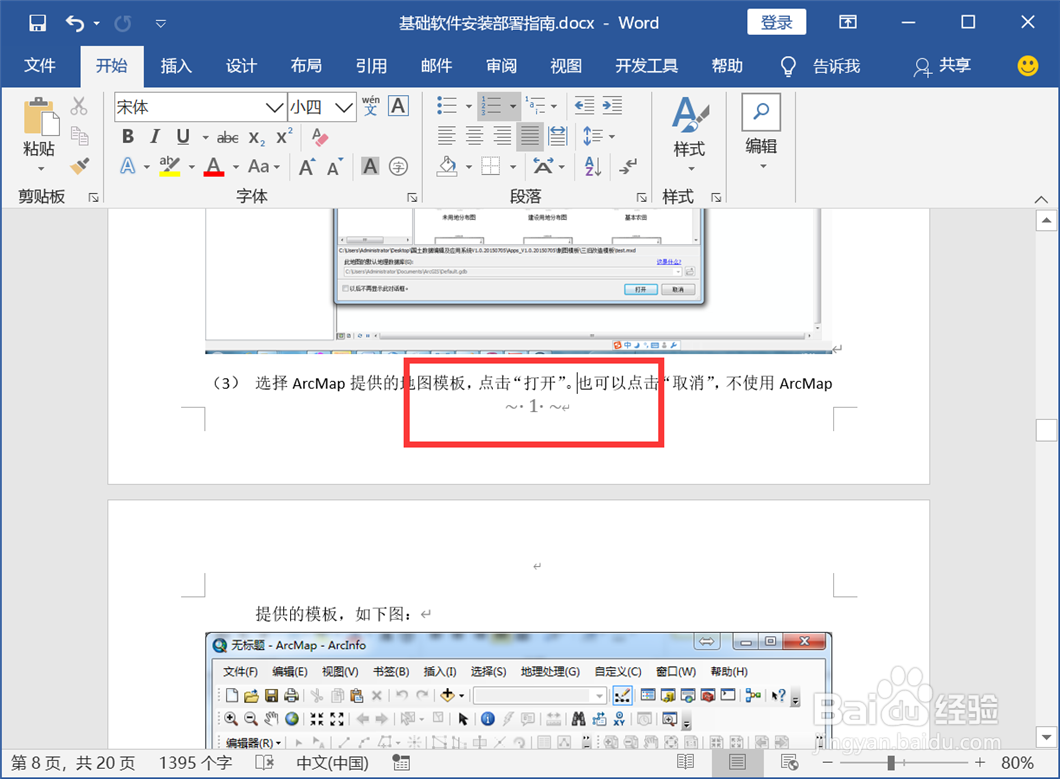Click the 登录 sign-in button
The width and height of the screenshot is (1060, 779).
tap(777, 22)
